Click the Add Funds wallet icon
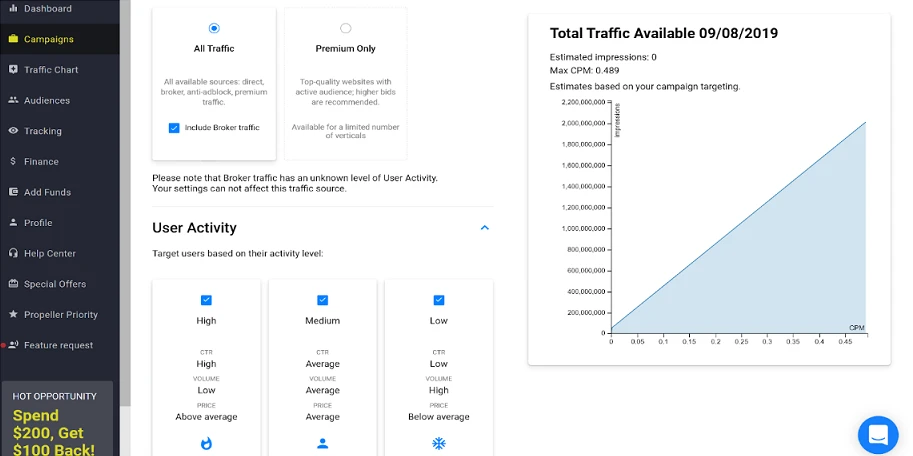913x456 pixels. 13,192
